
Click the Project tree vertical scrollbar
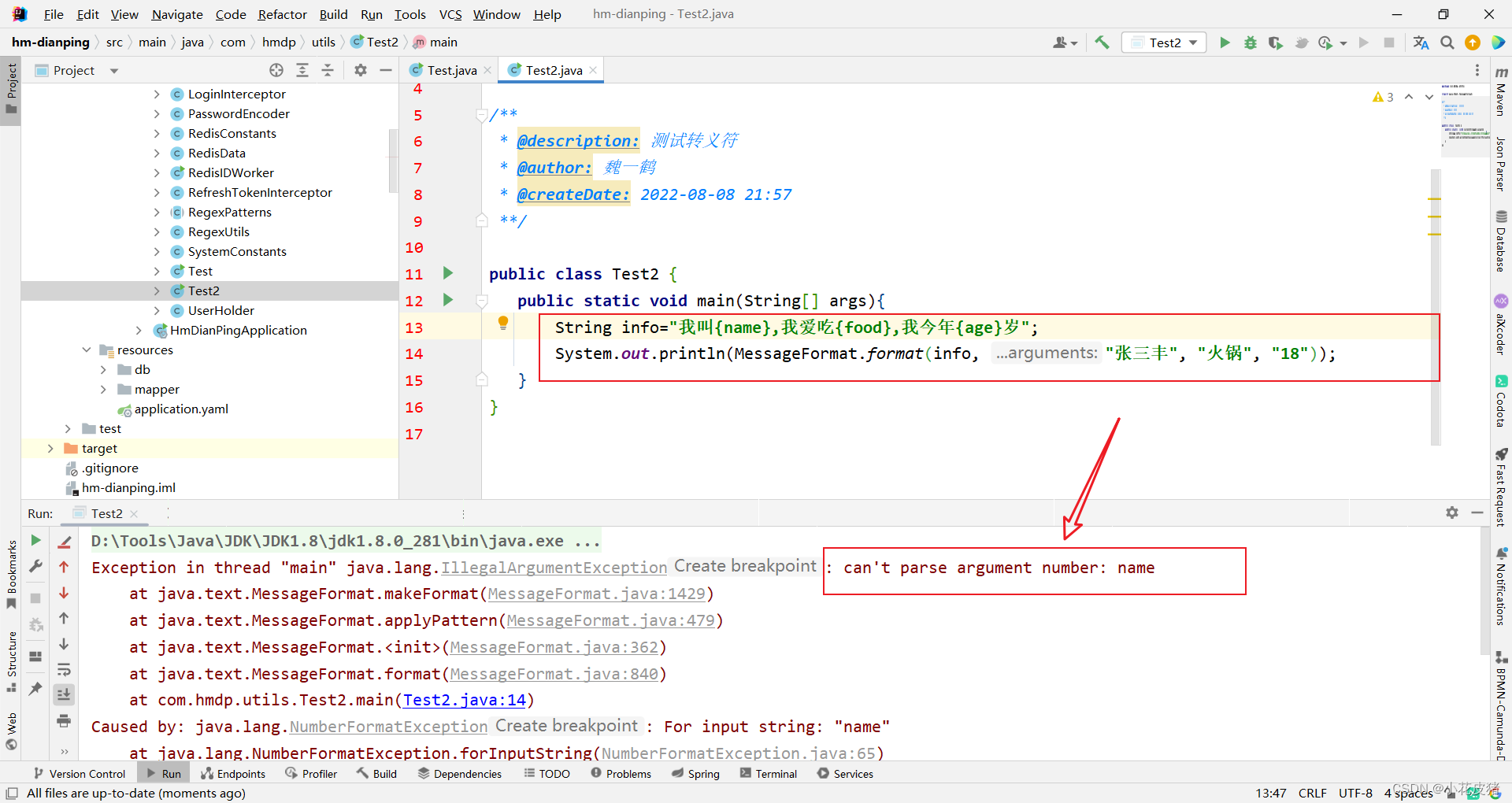(x=393, y=161)
